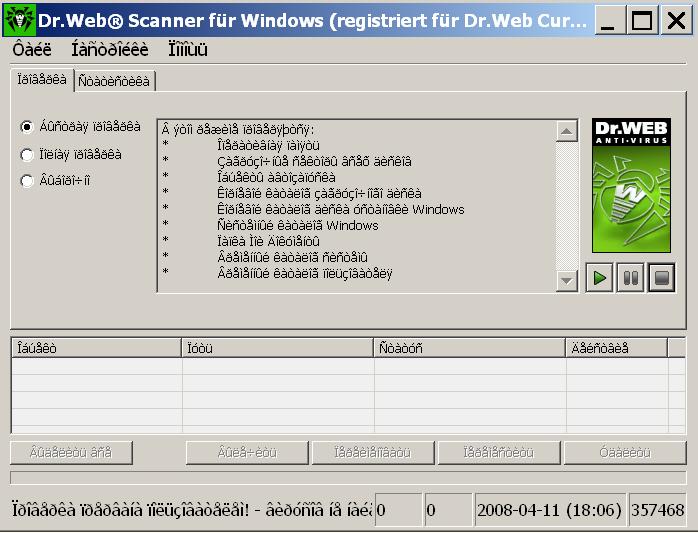698x533 pixels.
Task: Sort by first results column 'Îáúåêò'
Action: point(96,348)
